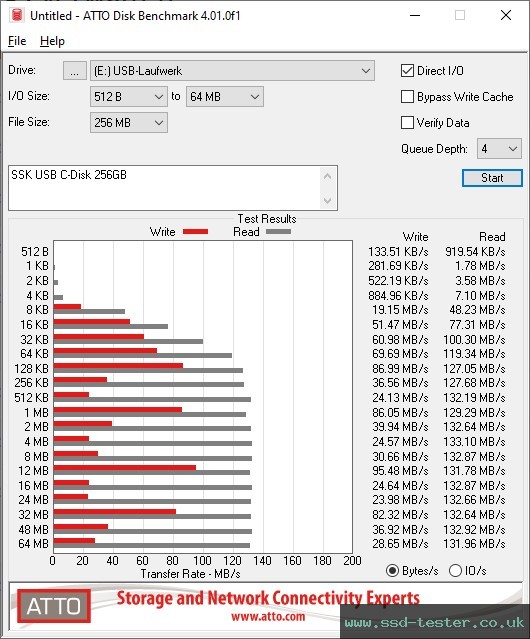Click the 64 MB write value 28.65 MB/s
Viewport: 530px width, 639px height.
coord(400,544)
